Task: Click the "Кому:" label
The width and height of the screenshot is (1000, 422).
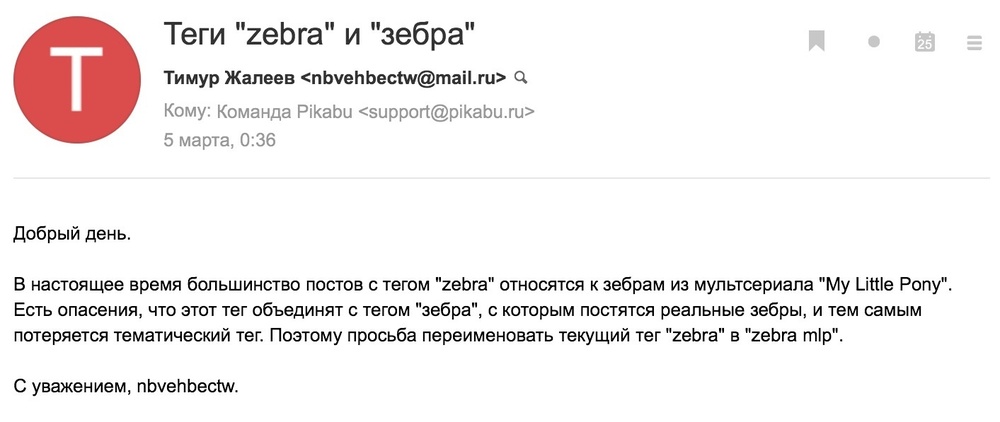Action: [187, 111]
